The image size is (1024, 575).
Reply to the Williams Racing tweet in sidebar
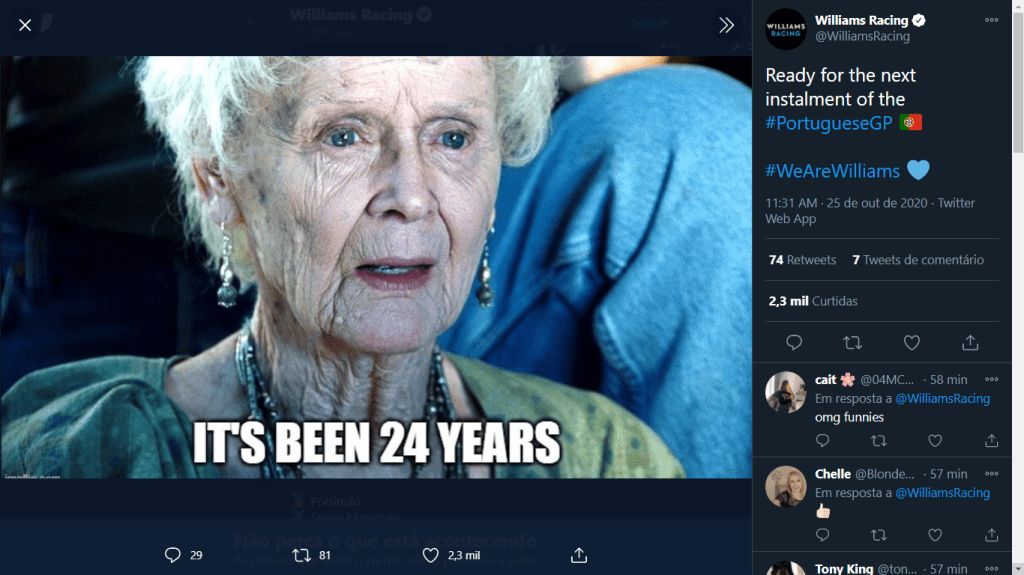[794, 342]
